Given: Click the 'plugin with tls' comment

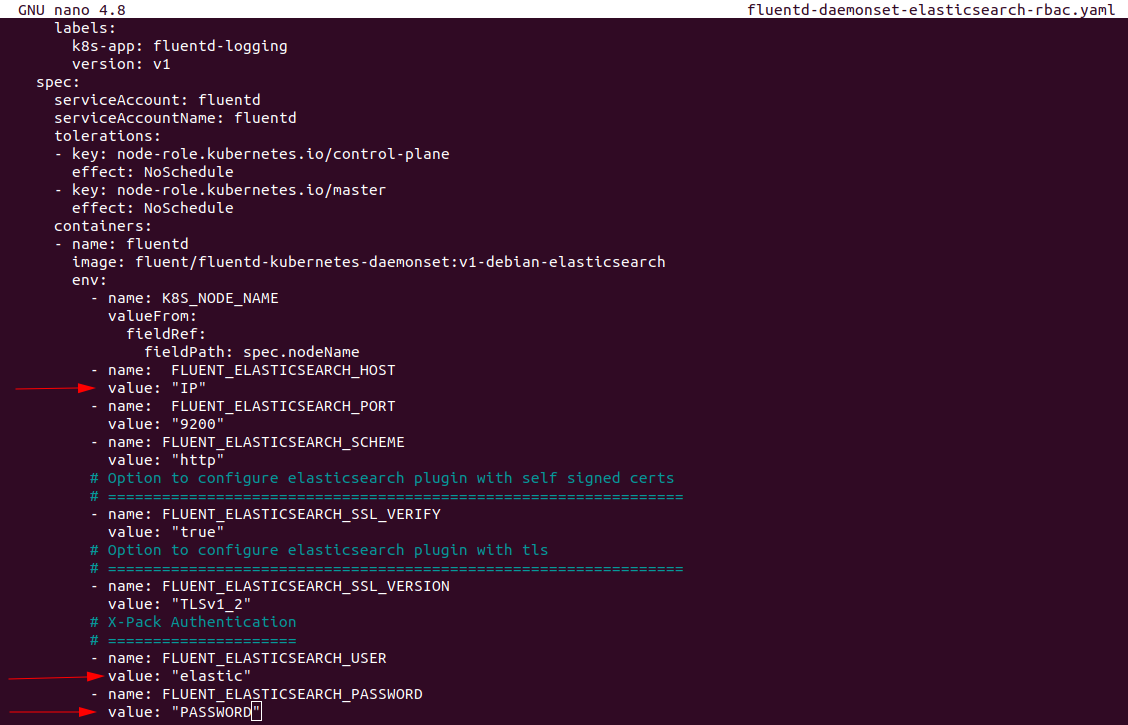Looking at the screenshot, I should (319, 550).
